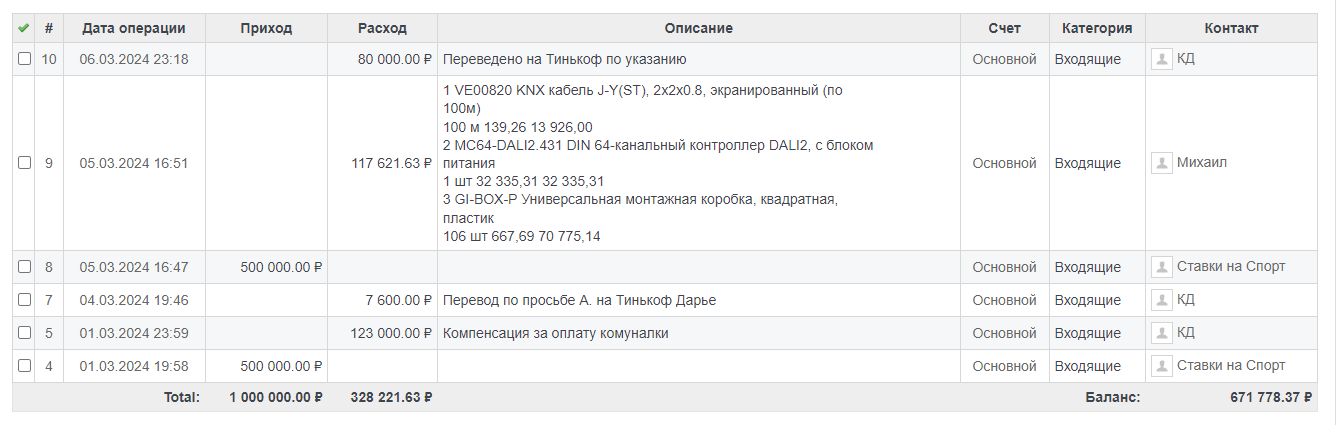This screenshot has height=425, width=1336.
Task: Click the Компенсация за оплату комуналки description
Action: tap(555, 333)
